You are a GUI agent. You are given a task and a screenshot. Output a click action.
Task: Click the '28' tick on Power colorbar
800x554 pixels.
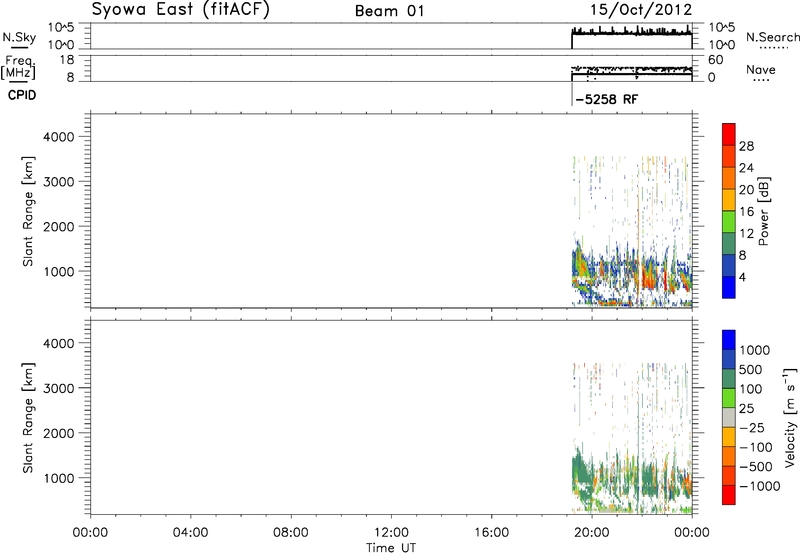pyautogui.click(x=746, y=146)
